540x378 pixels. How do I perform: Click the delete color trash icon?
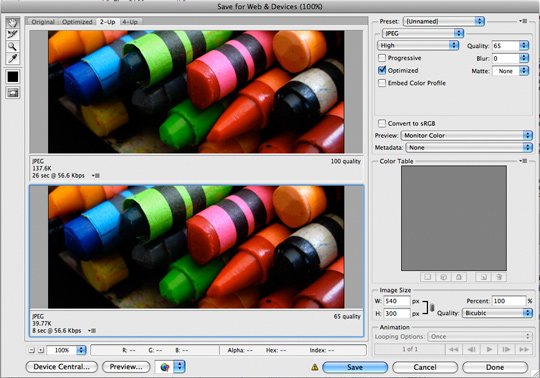click(499, 277)
